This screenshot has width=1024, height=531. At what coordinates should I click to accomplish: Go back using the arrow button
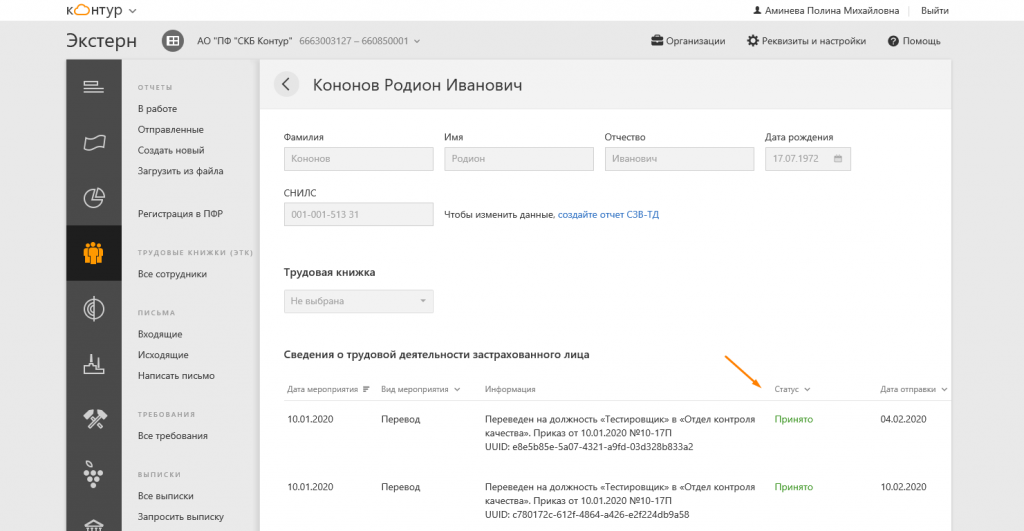pyautogui.click(x=286, y=84)
